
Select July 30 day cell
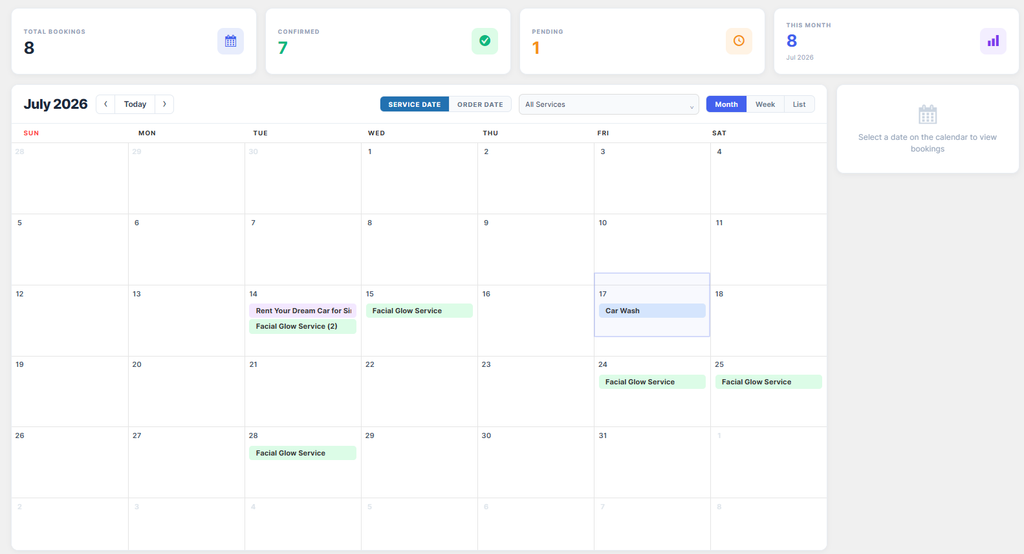pyautogui.click(x=536, y=463)
